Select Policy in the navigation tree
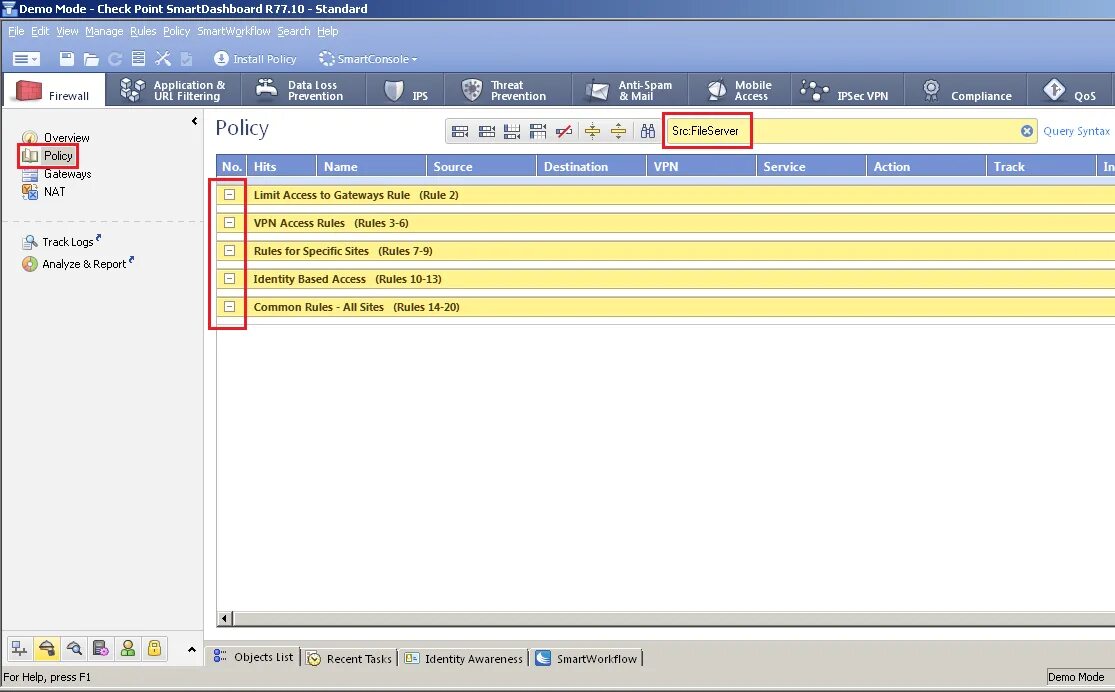Image resolution: width=1115 pixels, height=692 pixels. pos(58,155)
